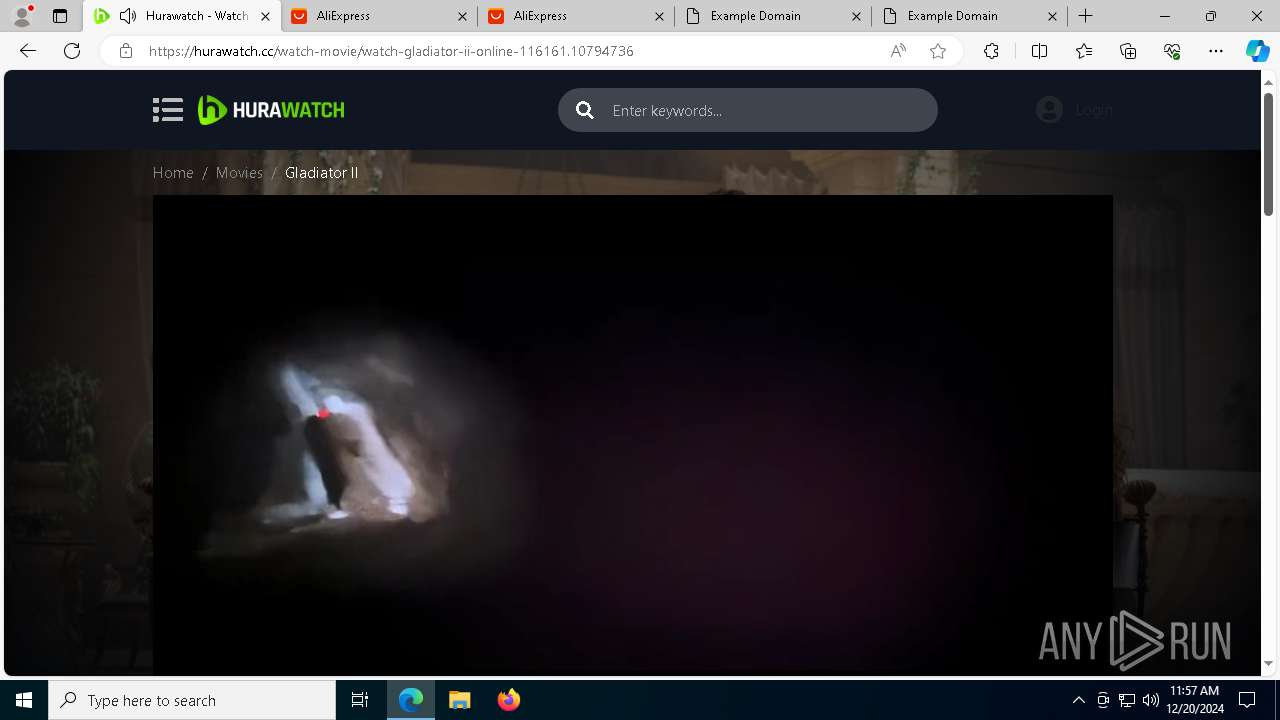Click the Hurawatch logo
Image resolution: width=1280 pixels, height=720 pixels.
coord(271,110)
